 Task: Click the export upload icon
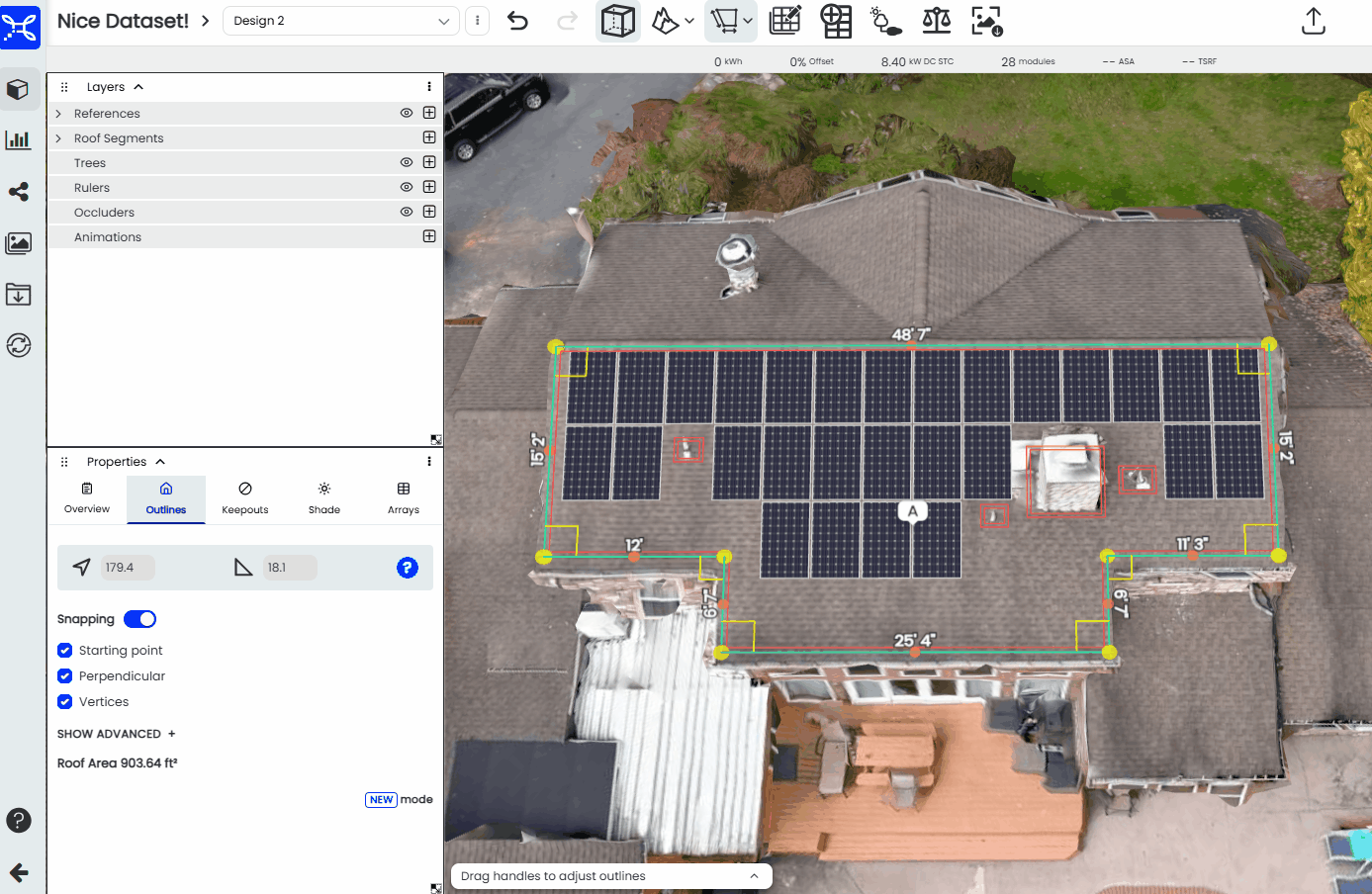[1313, 21]
